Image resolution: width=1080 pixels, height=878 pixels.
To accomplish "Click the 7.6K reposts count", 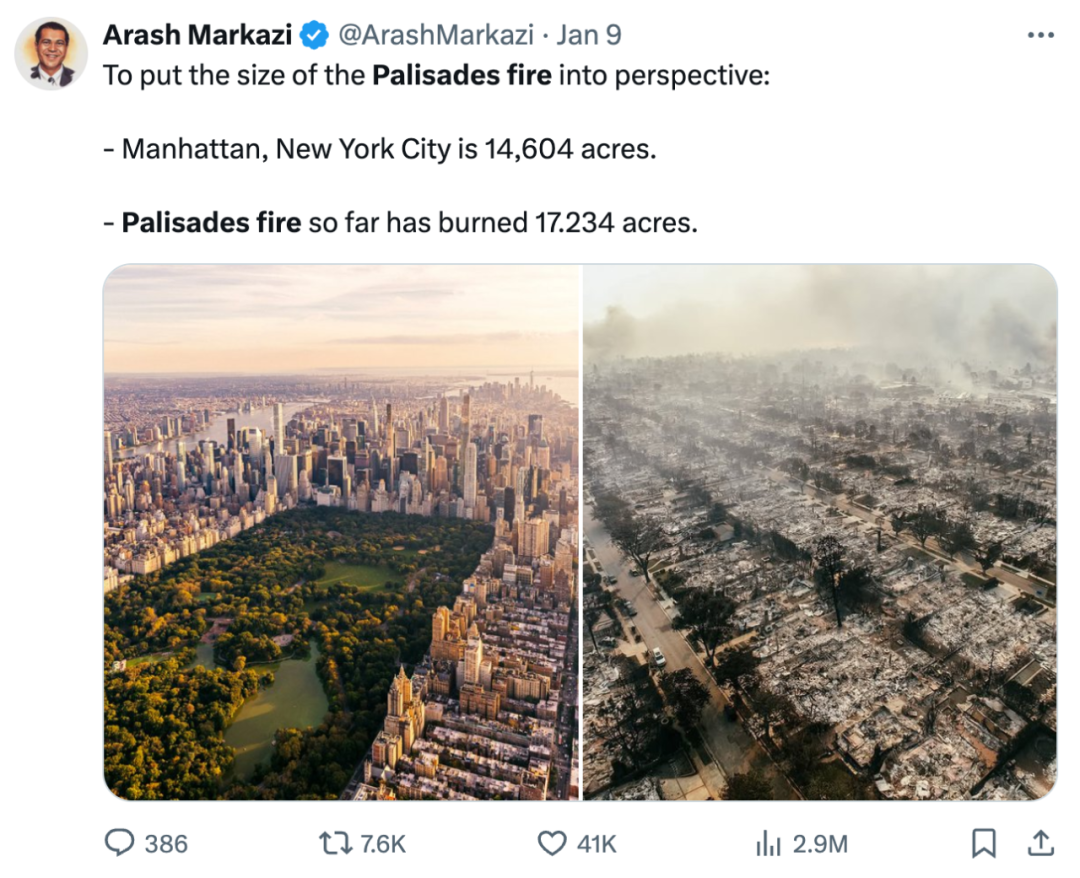I will pos(383,844).
